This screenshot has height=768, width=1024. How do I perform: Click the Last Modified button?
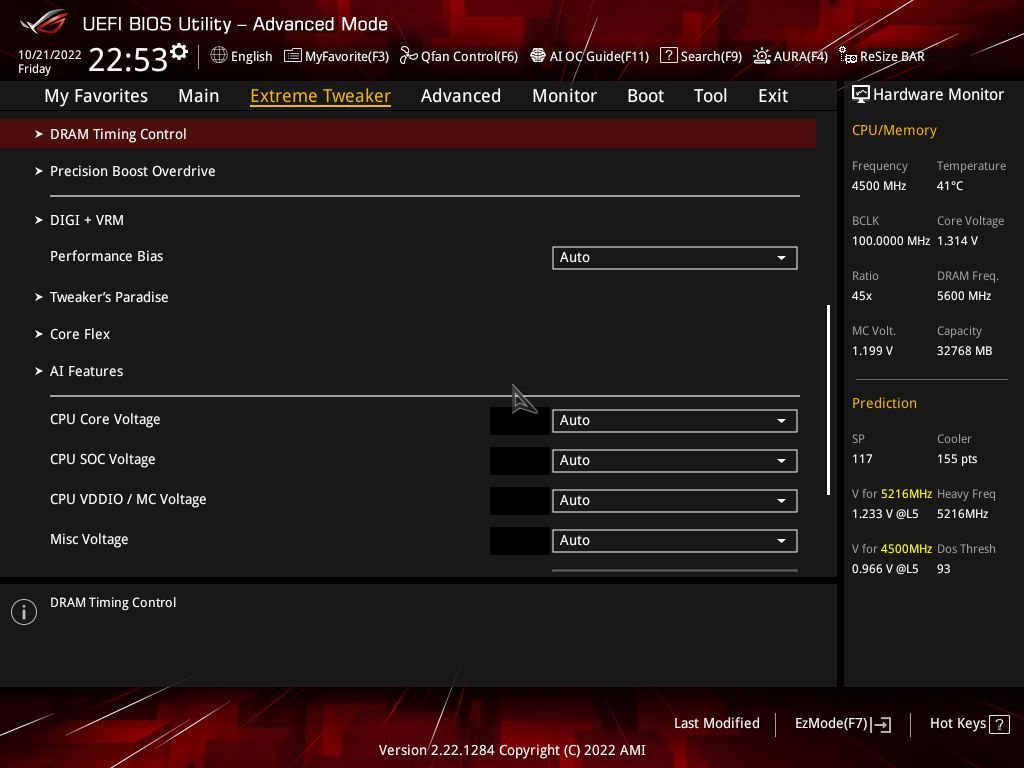coord(716,724)
